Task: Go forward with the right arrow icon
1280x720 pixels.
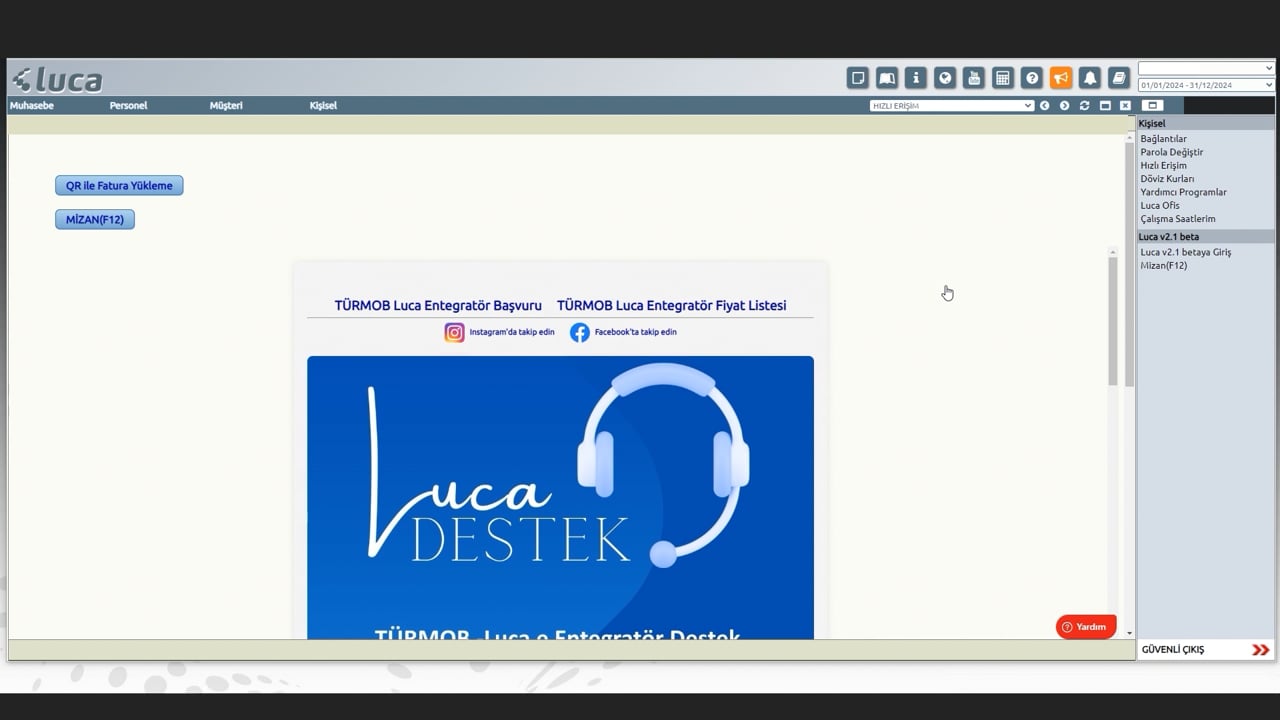Action: [1064, 105]
